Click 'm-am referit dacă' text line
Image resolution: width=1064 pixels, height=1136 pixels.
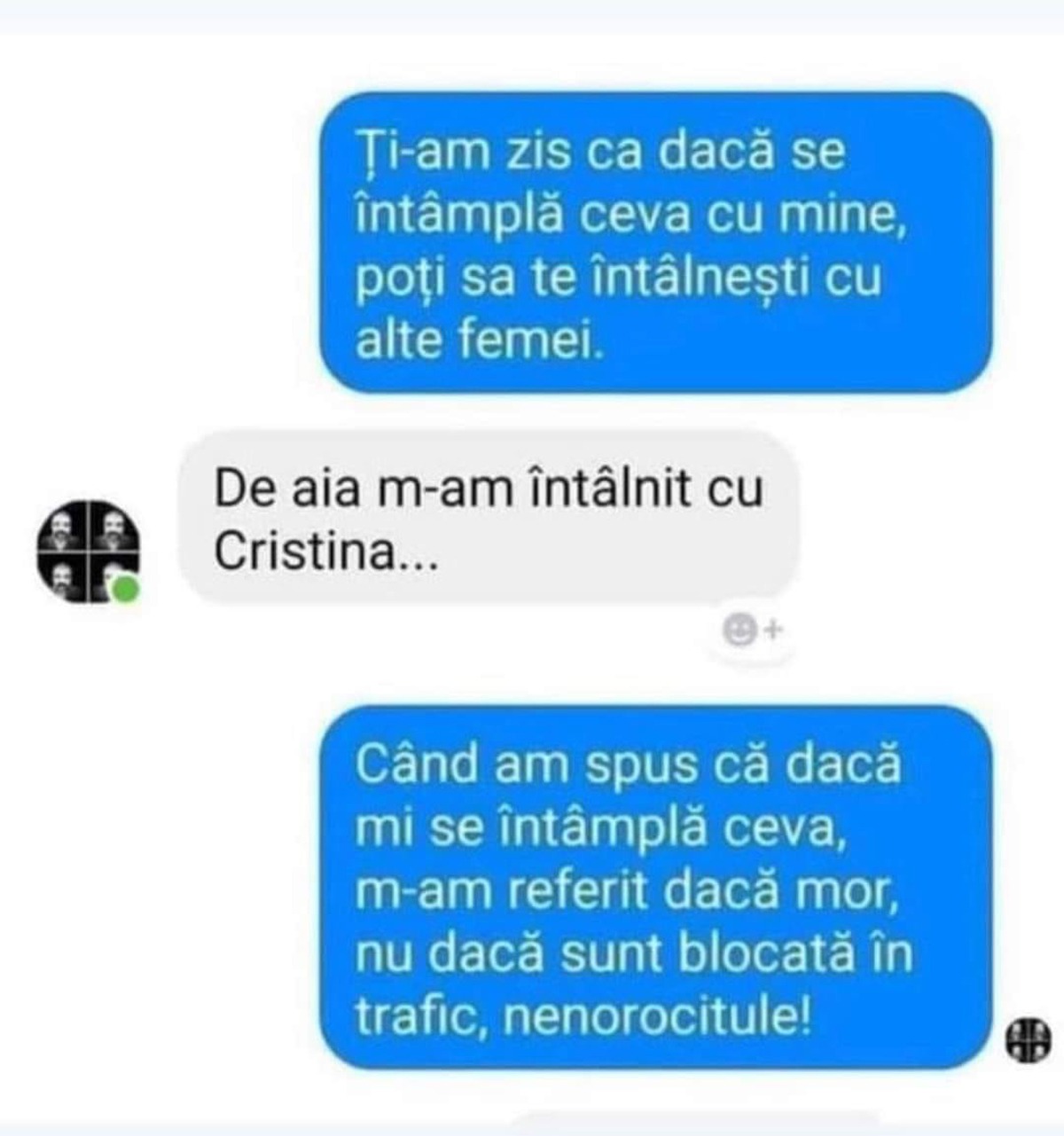click(x=567, y=891)
